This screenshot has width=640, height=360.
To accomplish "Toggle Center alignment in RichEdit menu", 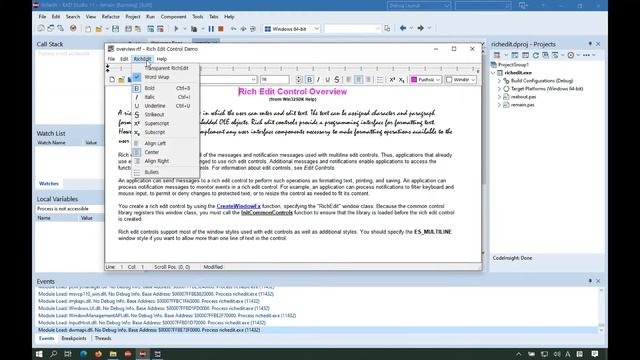I will point(166,152).
